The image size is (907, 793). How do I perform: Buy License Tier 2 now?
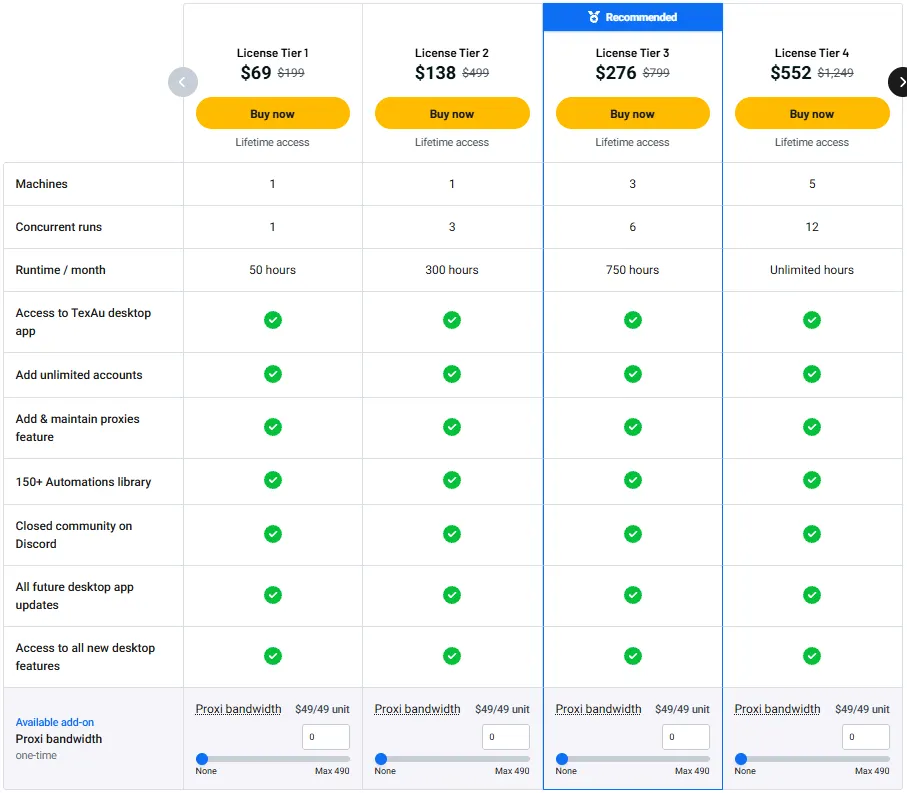(x=452, y=113)
